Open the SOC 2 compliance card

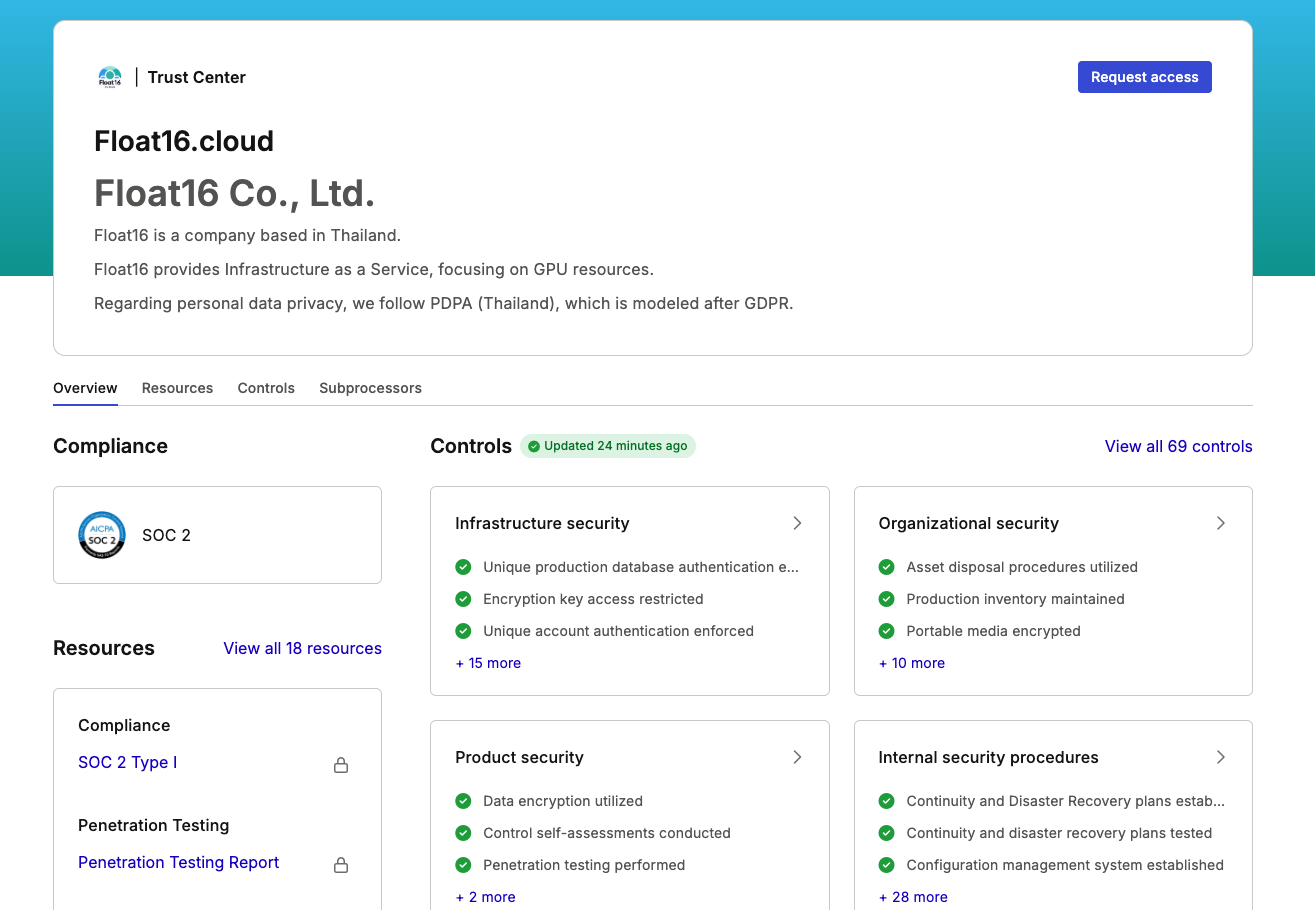[x=217, y=535]
